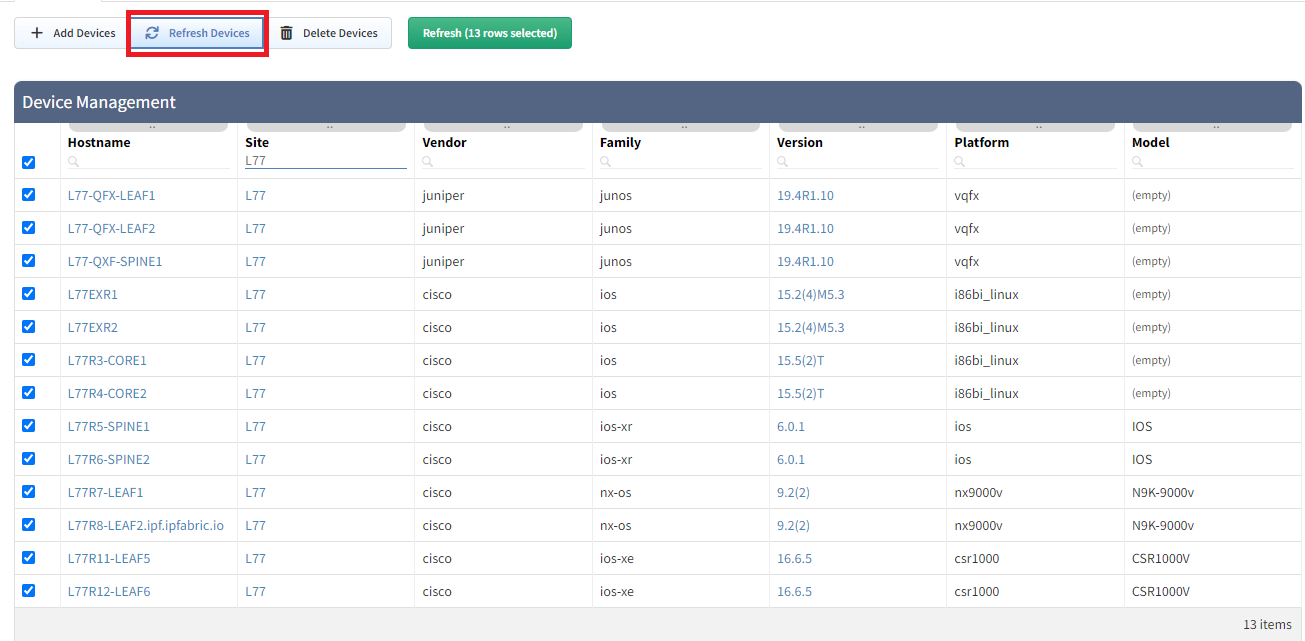Open the L77R5-SPINE1 hostname link
This screenshot has width=1305, height=641.
pyautogui.click(x=109, y=426)
